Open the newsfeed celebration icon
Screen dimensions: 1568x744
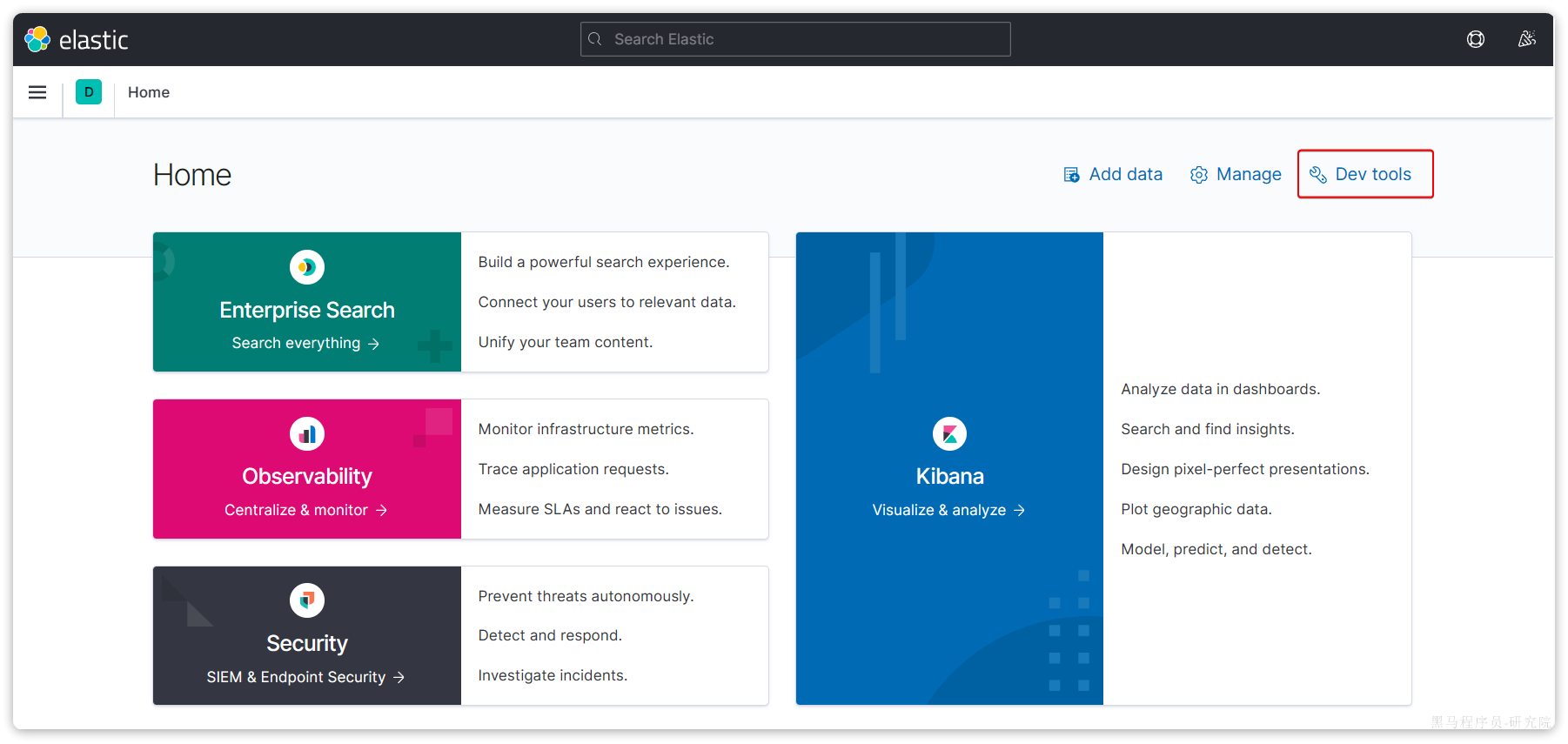click(x=1526, y=39)
